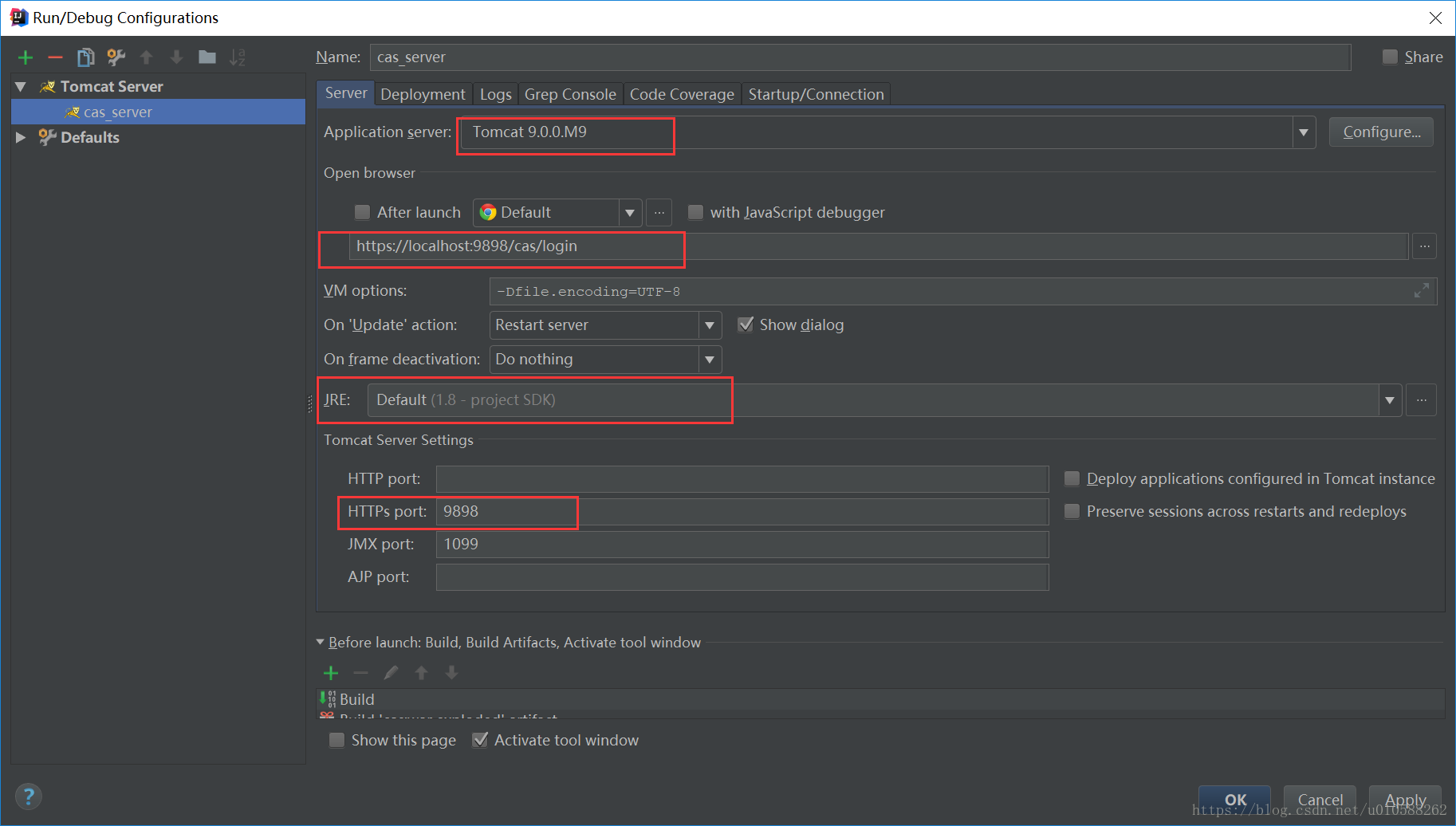Create new configuration folder
The image size is (1456, 826).
pyautogui.click(x=207, y=57)
